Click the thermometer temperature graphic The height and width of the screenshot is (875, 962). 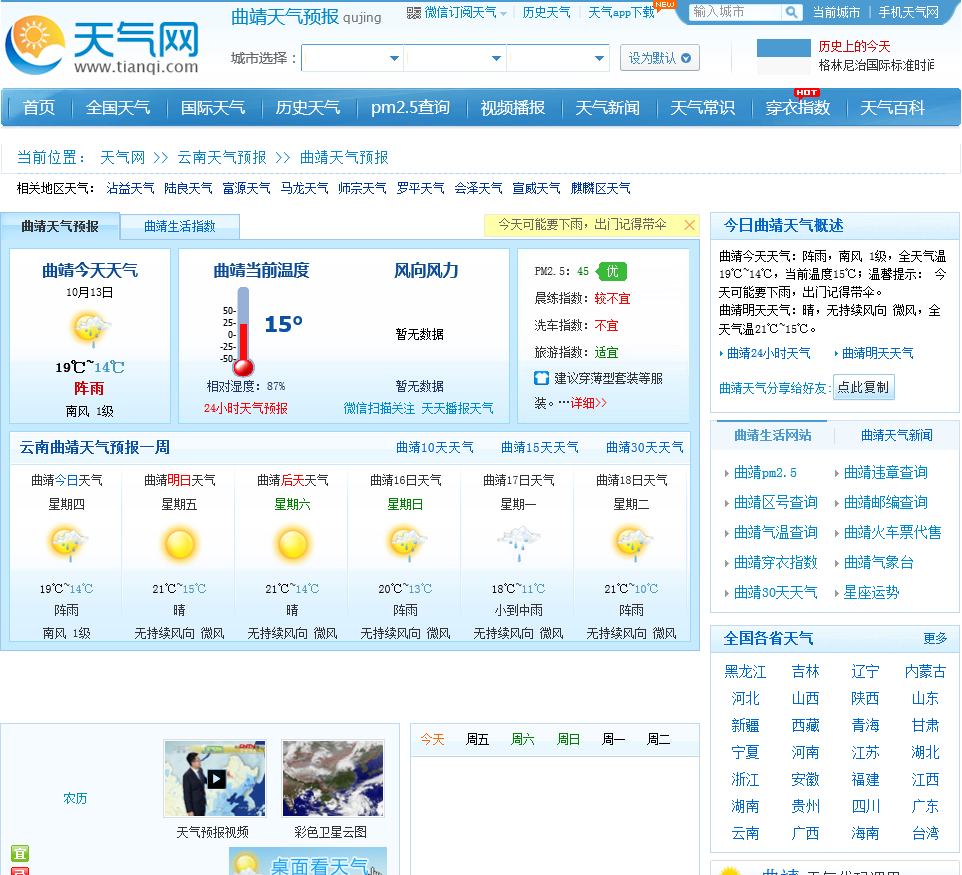[242, 332]
